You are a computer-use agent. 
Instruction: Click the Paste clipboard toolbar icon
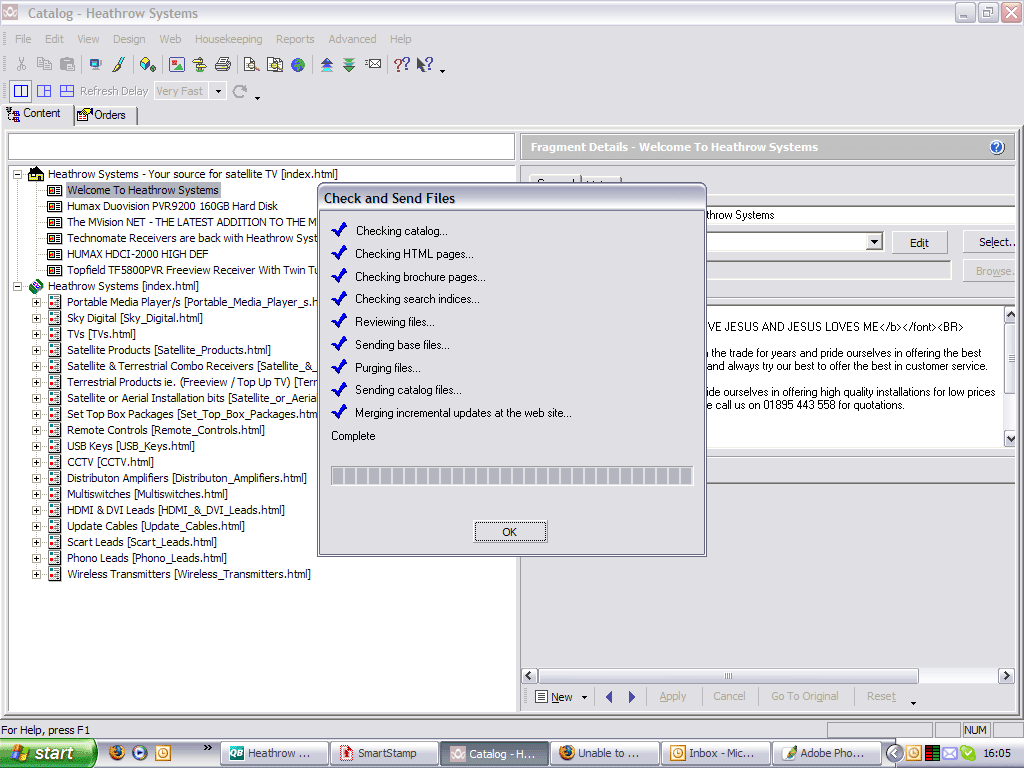(67, 64)
